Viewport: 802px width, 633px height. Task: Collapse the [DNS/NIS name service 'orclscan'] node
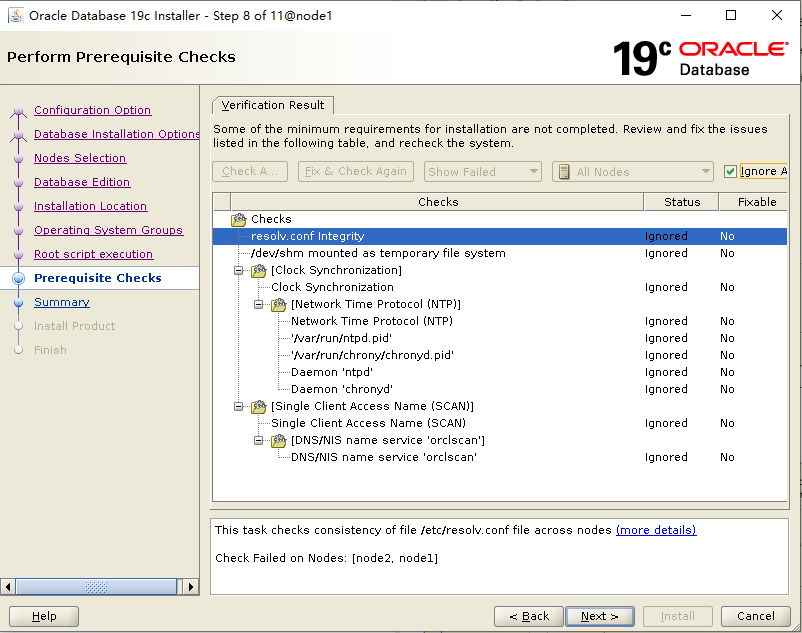tap(258, 441)
